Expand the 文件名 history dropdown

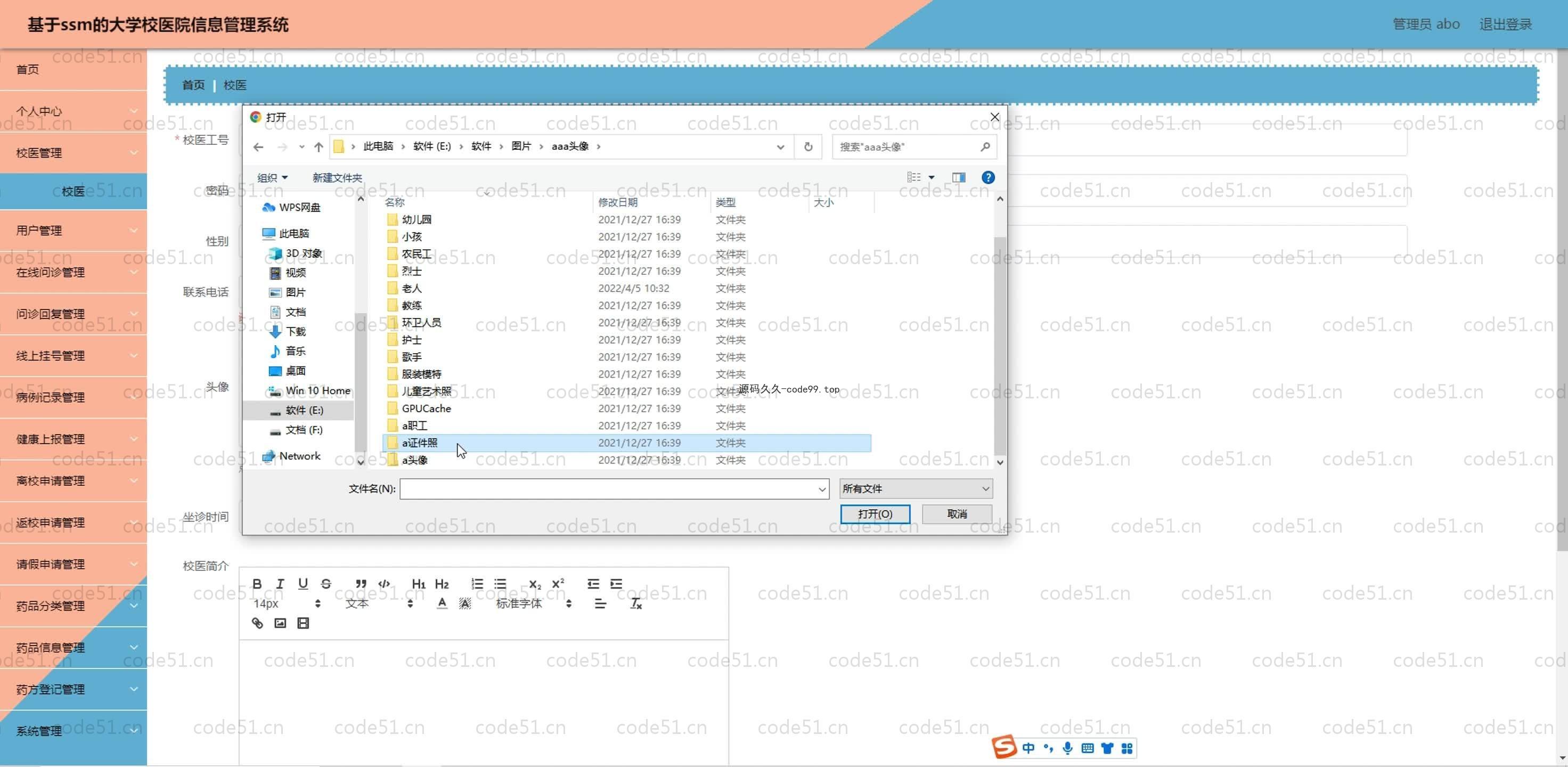coord(822,489)
